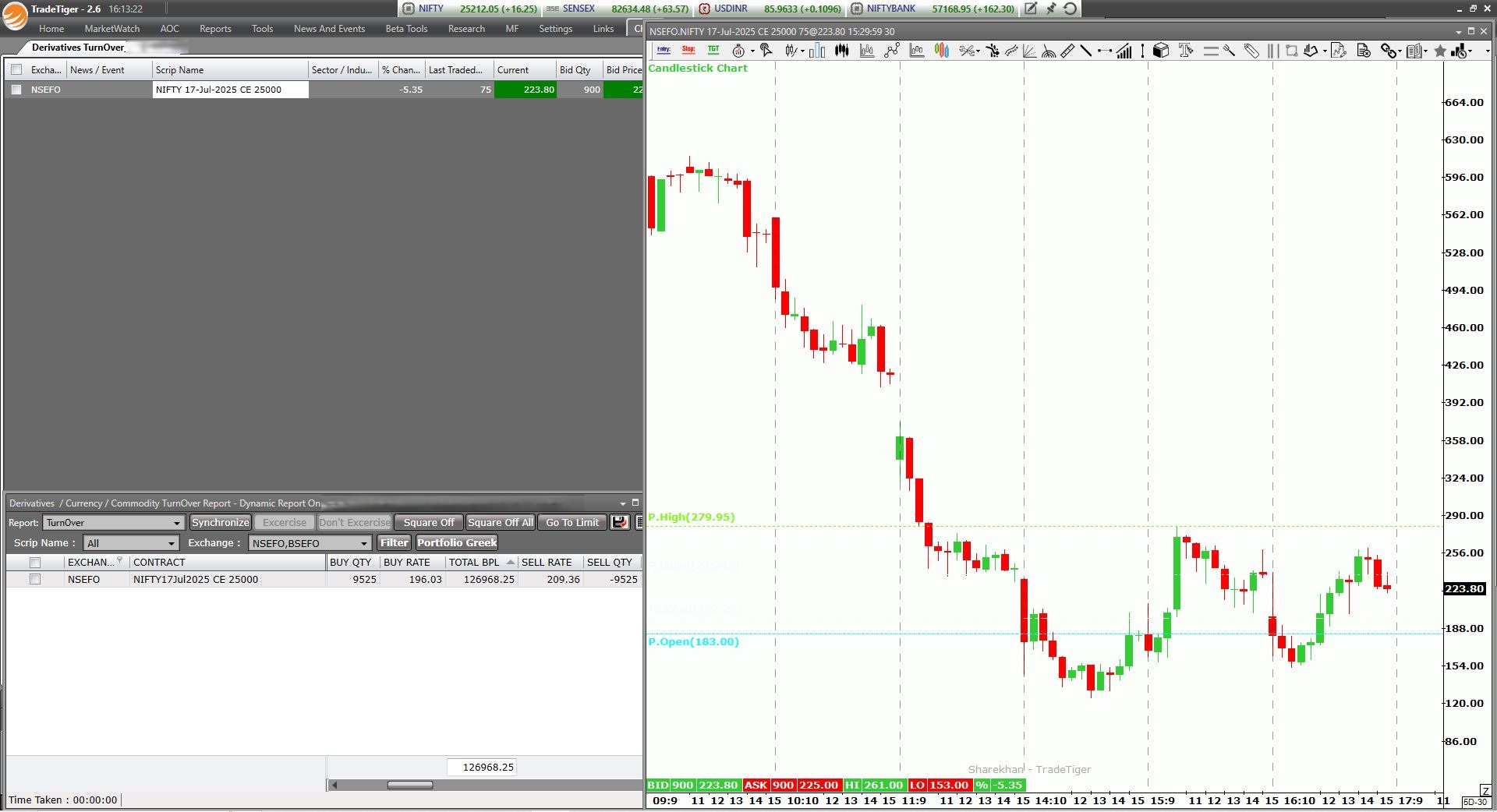This screenshot has width=1497, height=812.
Task: Click the Filter button
Action: 394,542
